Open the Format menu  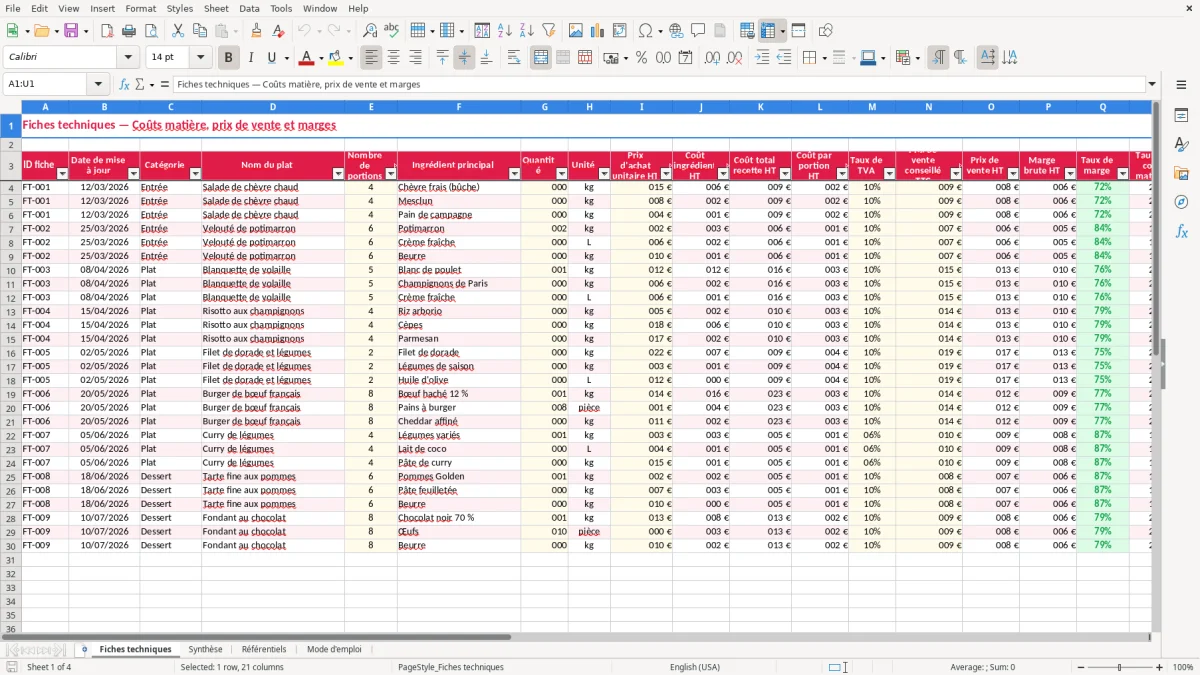point(140,8)
